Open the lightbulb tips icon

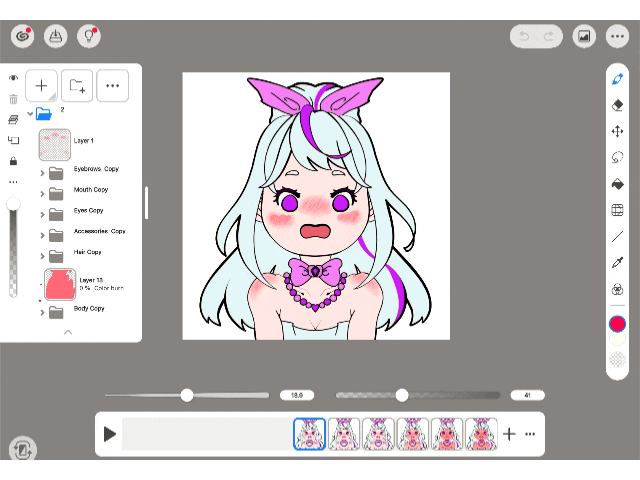(x=89, y=36)
